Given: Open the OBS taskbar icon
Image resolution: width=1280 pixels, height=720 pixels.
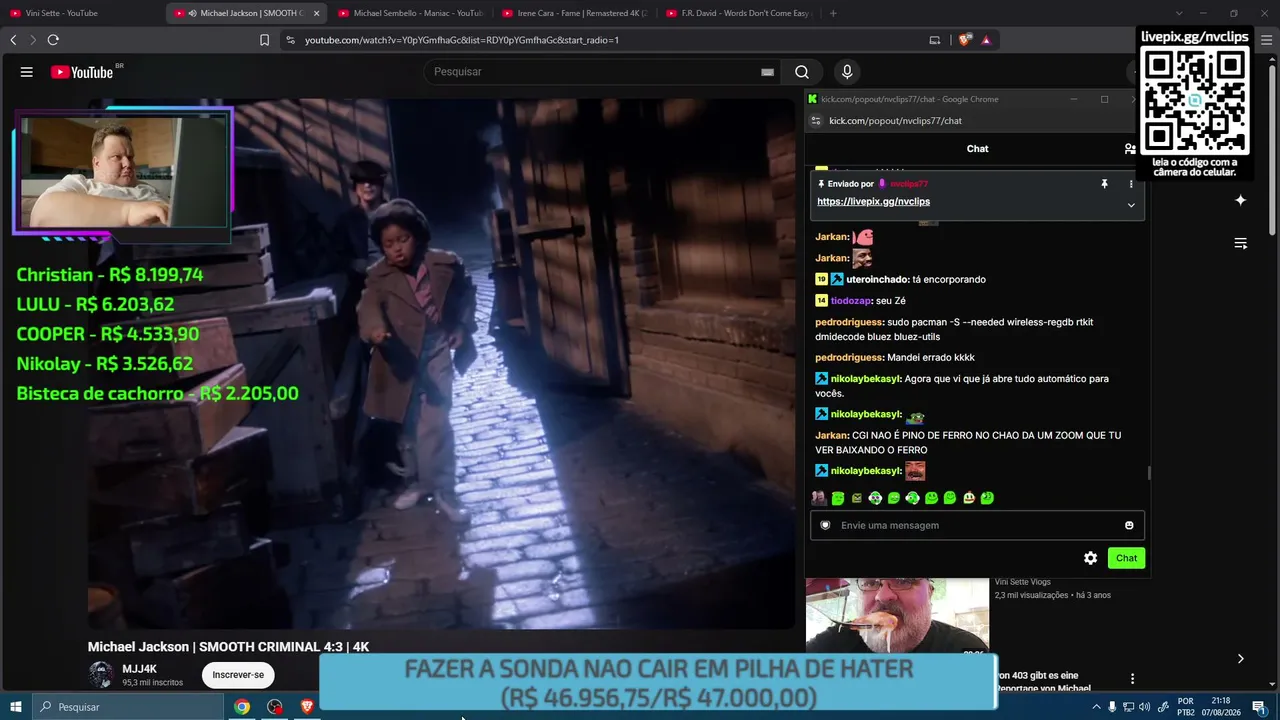Looking at the screenshot, I should point(275,707).
